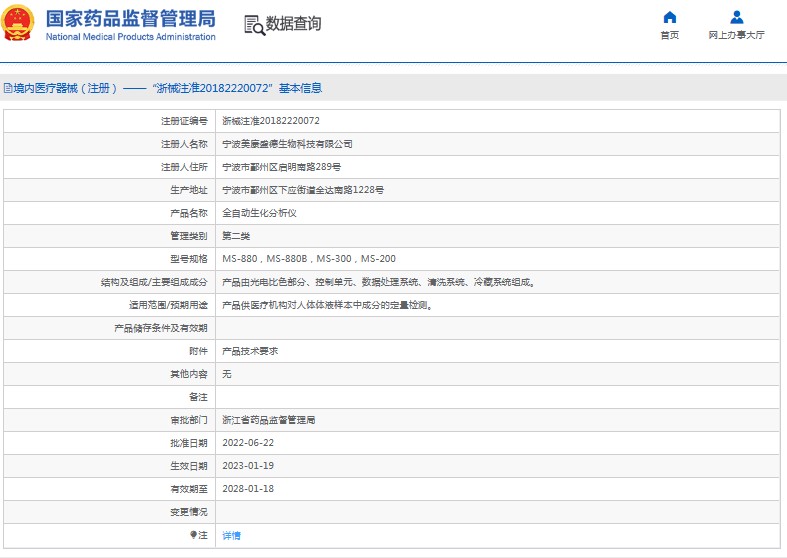Click National Medical Products Administration text
The image size is (787, 558).
point(130,37)
